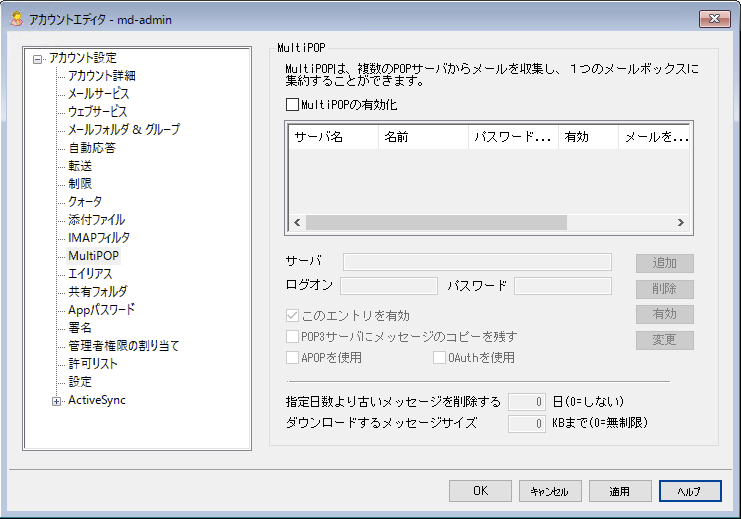Select メールサービス in the tree
Viewport: 741px width, 519px height.
click(x=98, y=93)
